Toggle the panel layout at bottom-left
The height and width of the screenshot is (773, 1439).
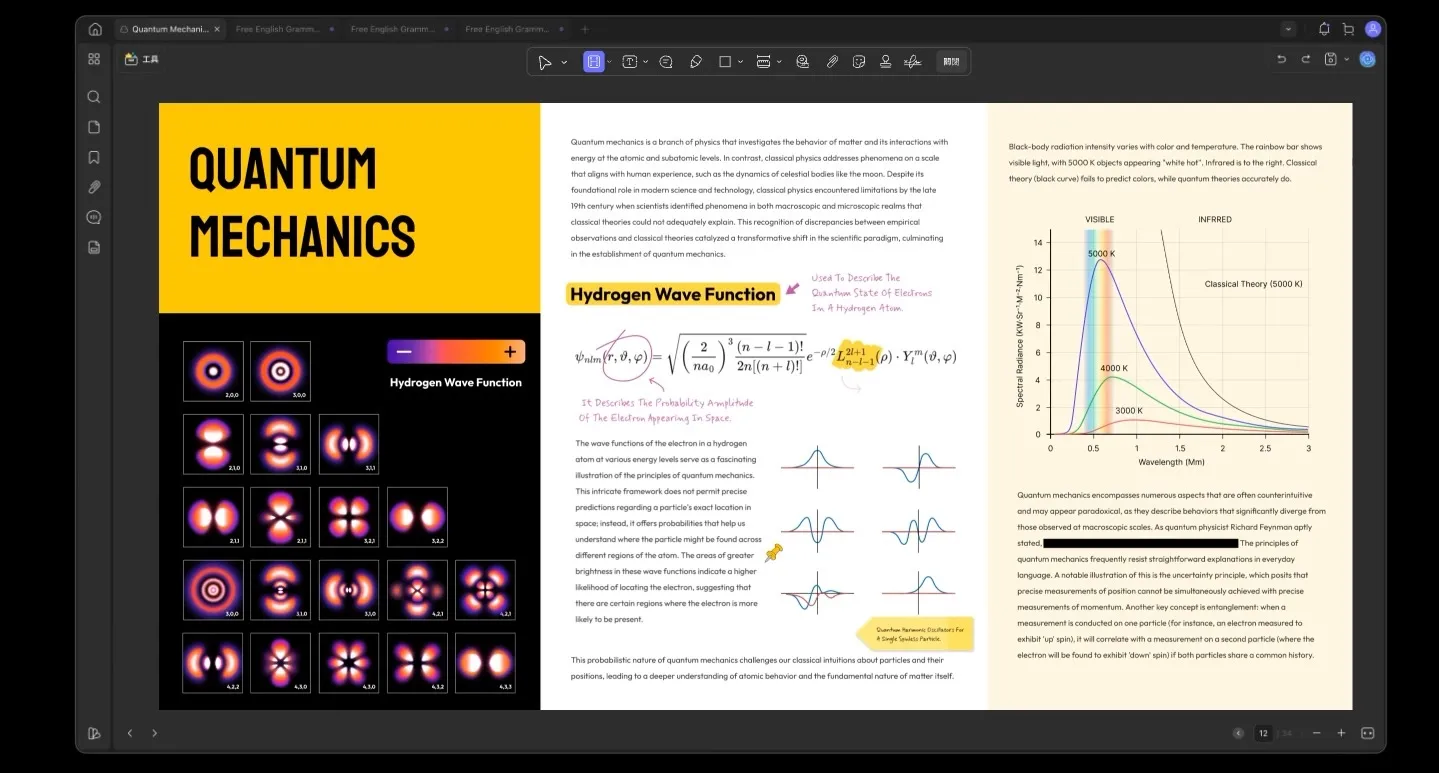(94, 733)
